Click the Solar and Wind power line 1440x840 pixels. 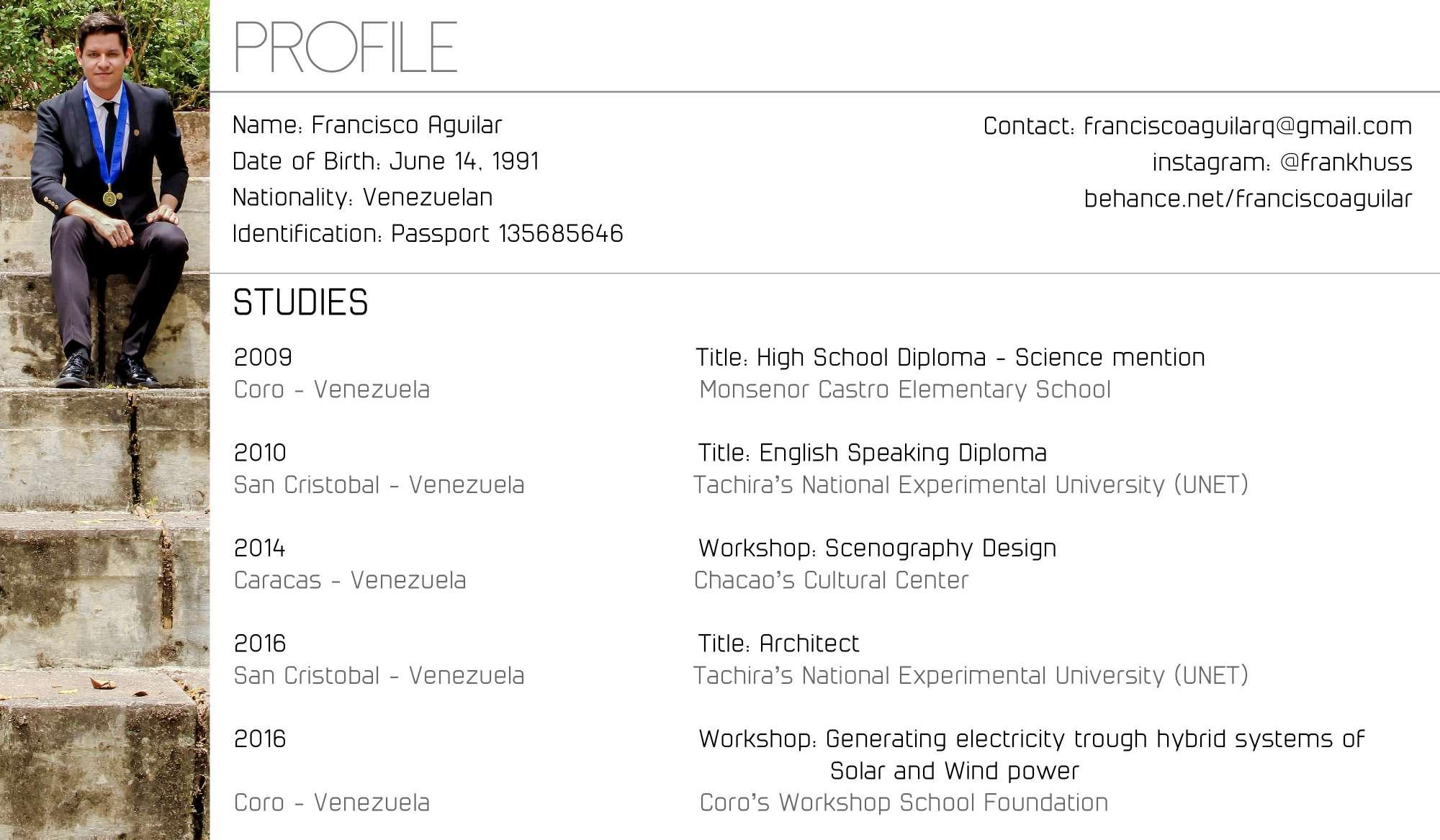pos(954,771)
